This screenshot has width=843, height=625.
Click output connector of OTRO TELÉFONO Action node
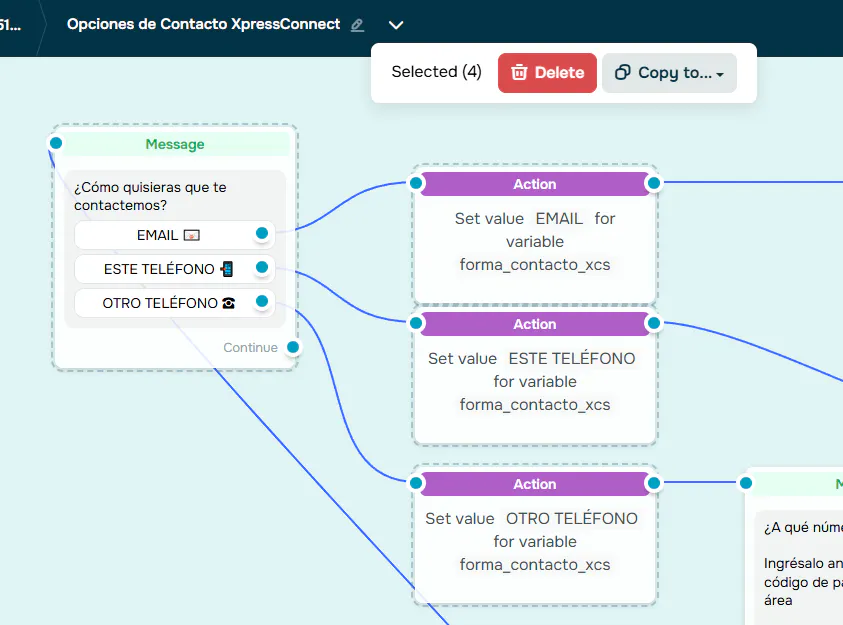coord(654,483)
